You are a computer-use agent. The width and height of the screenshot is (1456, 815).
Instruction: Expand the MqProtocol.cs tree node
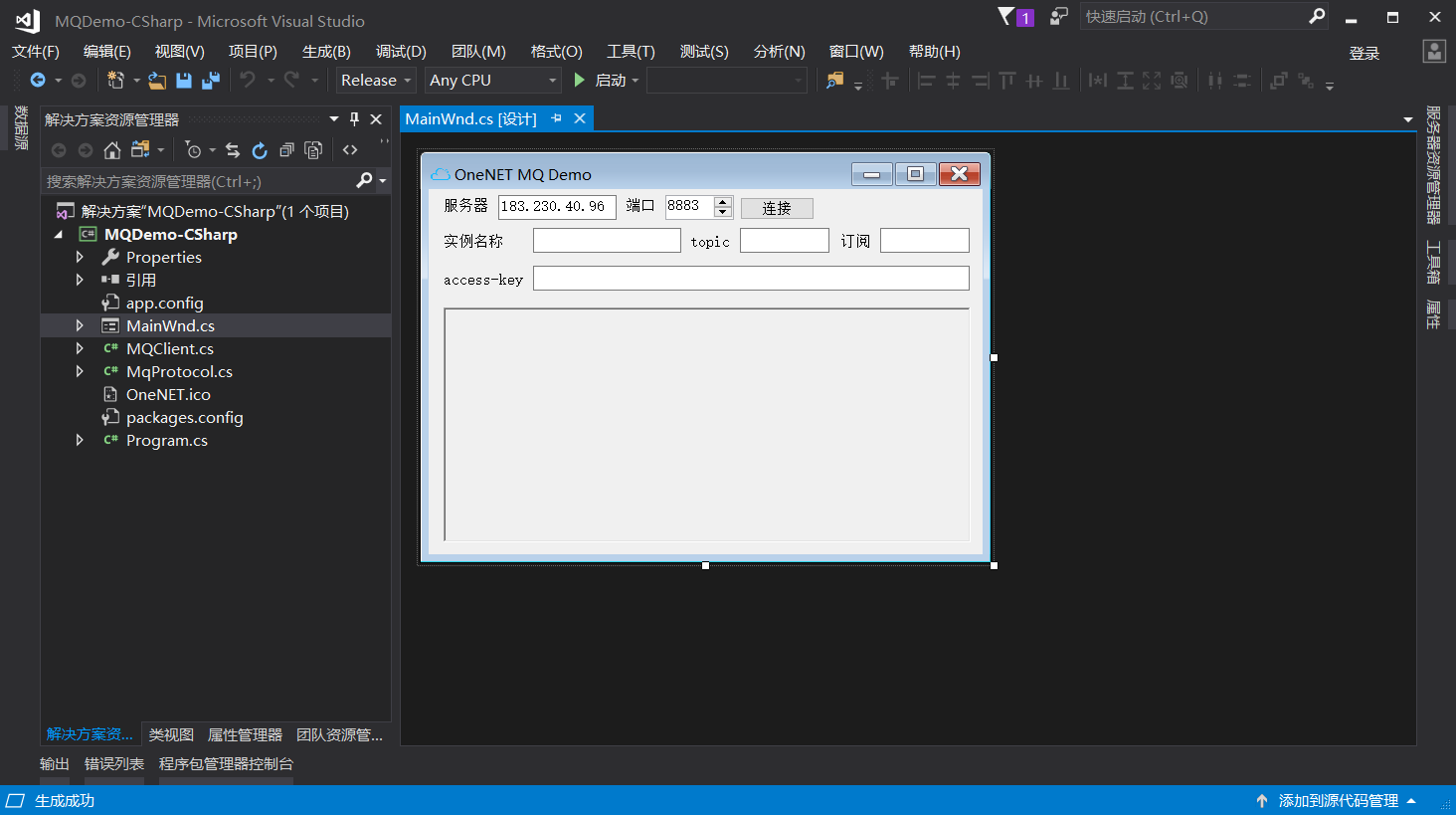click(x=80, y=371)
